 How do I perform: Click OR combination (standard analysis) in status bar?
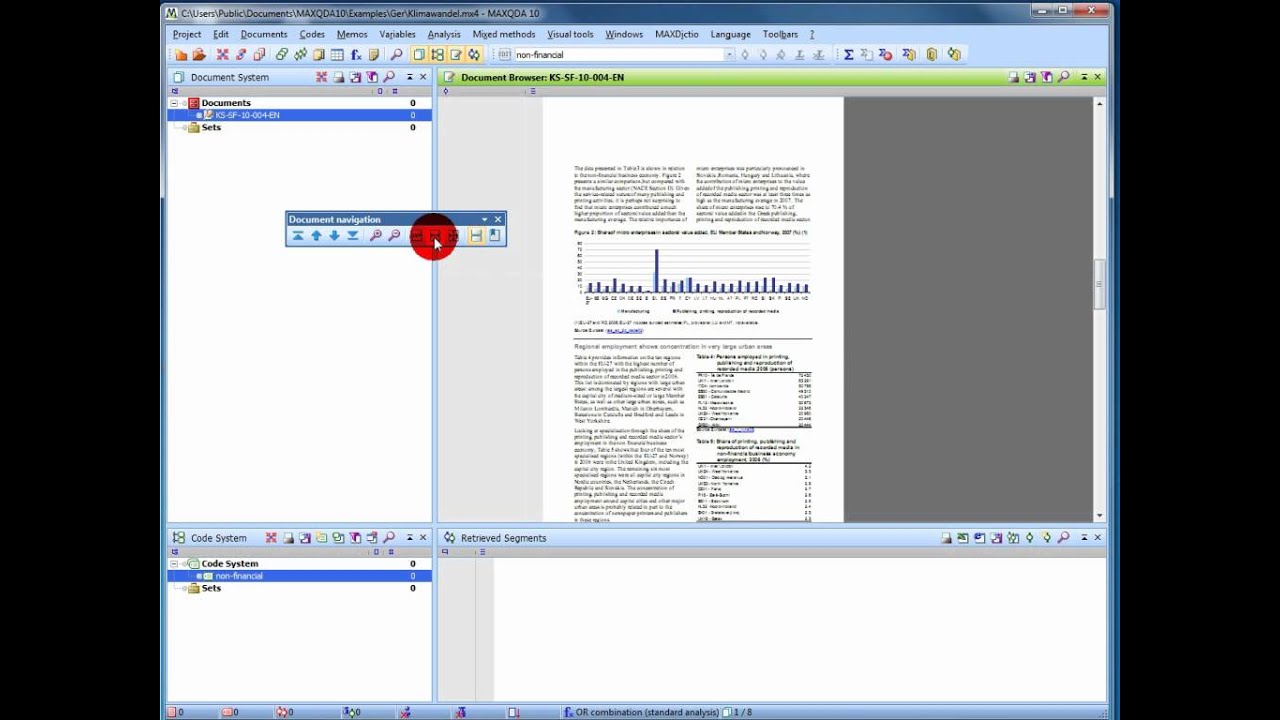pyautogui.click(x=647, y=712)
